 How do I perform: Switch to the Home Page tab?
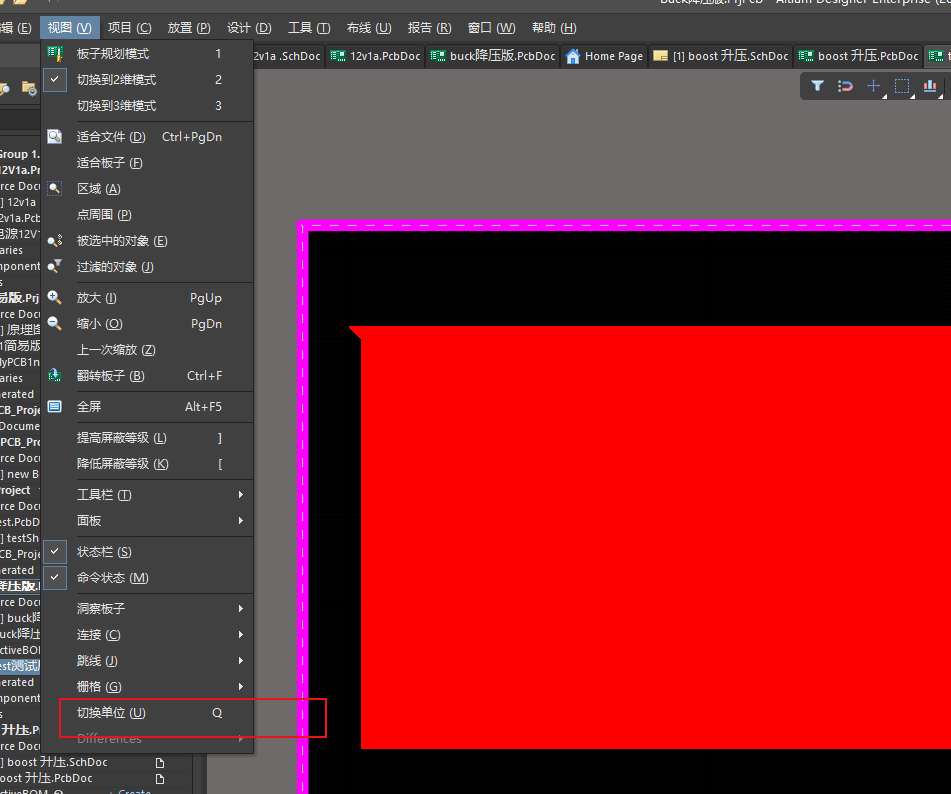(x=604, y=56)
